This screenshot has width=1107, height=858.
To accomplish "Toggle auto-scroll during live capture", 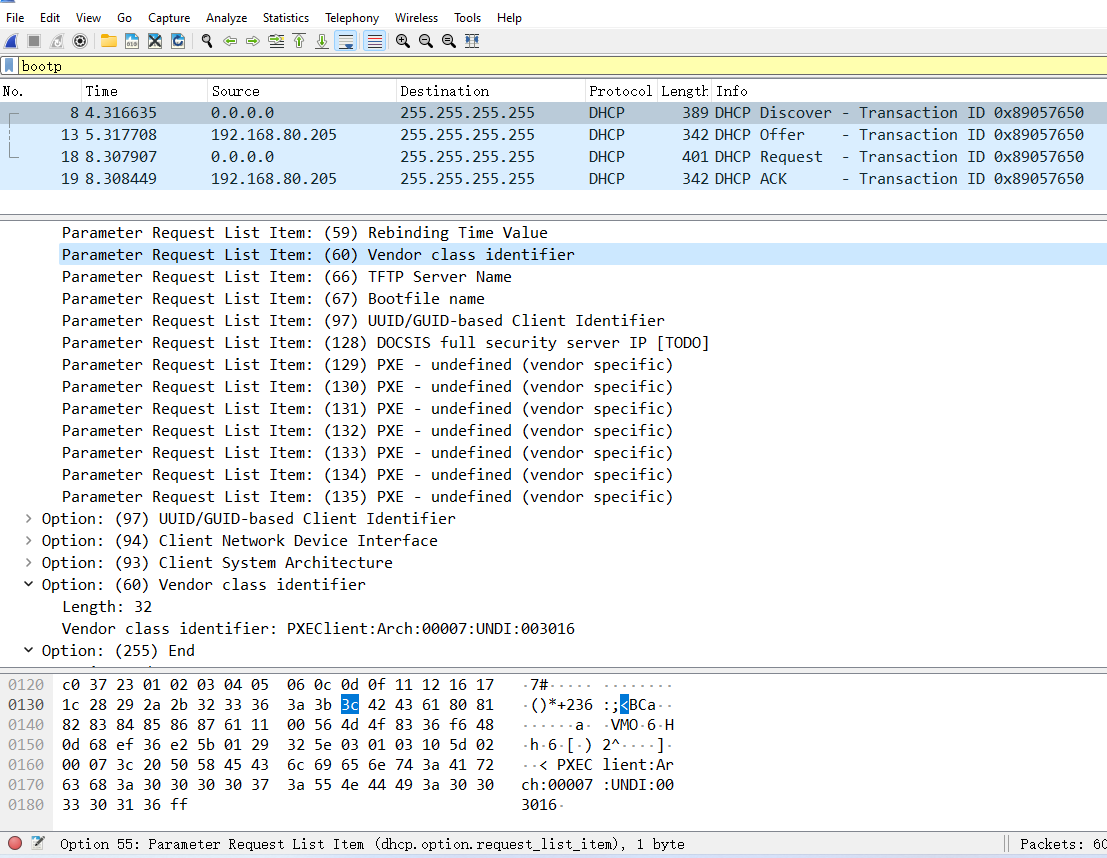I will (346, 41).
